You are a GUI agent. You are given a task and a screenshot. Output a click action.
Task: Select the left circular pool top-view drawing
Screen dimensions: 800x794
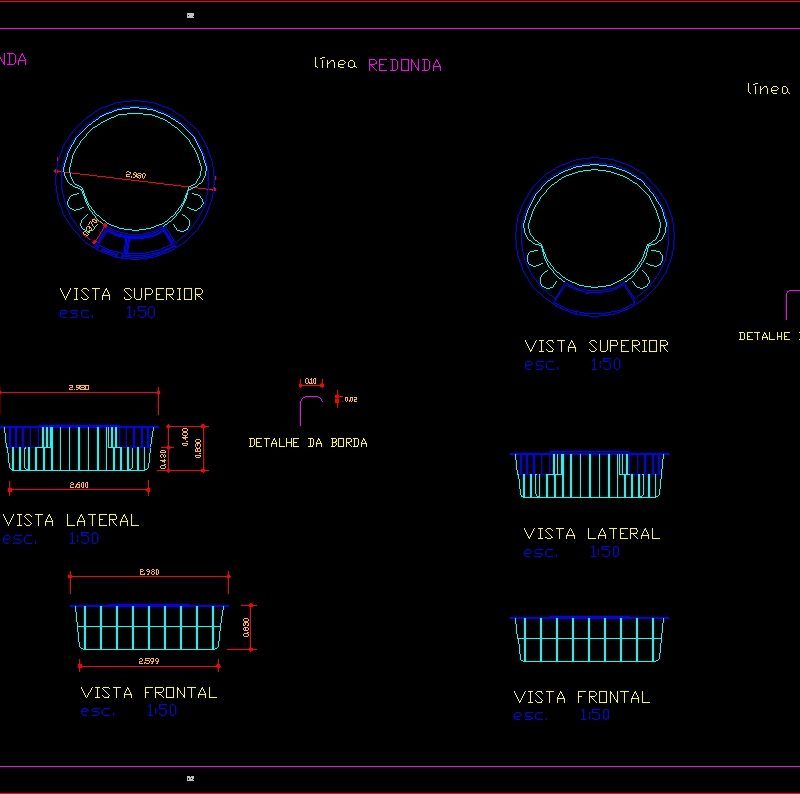[134, 180]
